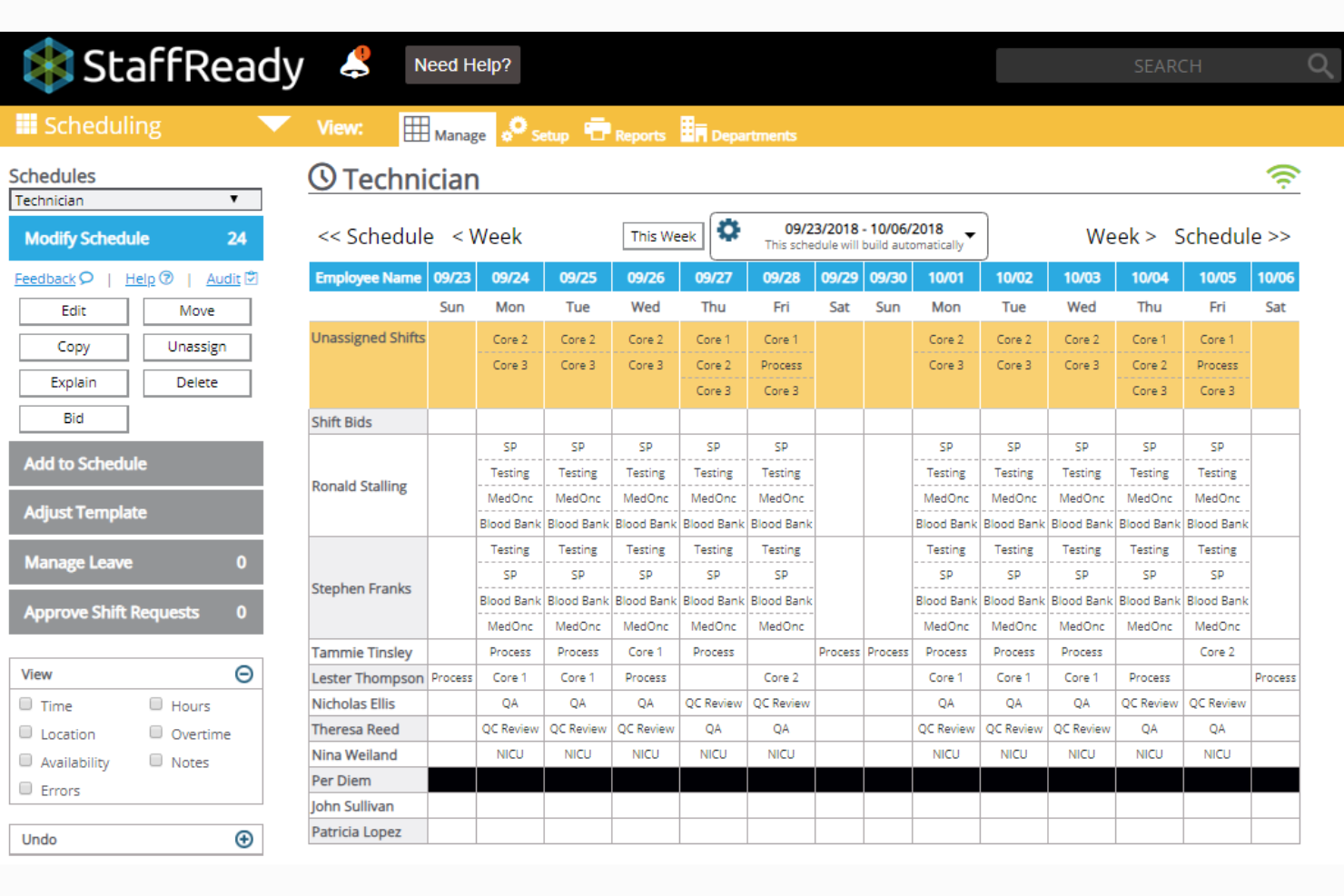
Task: Click the search magnifier icon
Action: point(1320,65)
